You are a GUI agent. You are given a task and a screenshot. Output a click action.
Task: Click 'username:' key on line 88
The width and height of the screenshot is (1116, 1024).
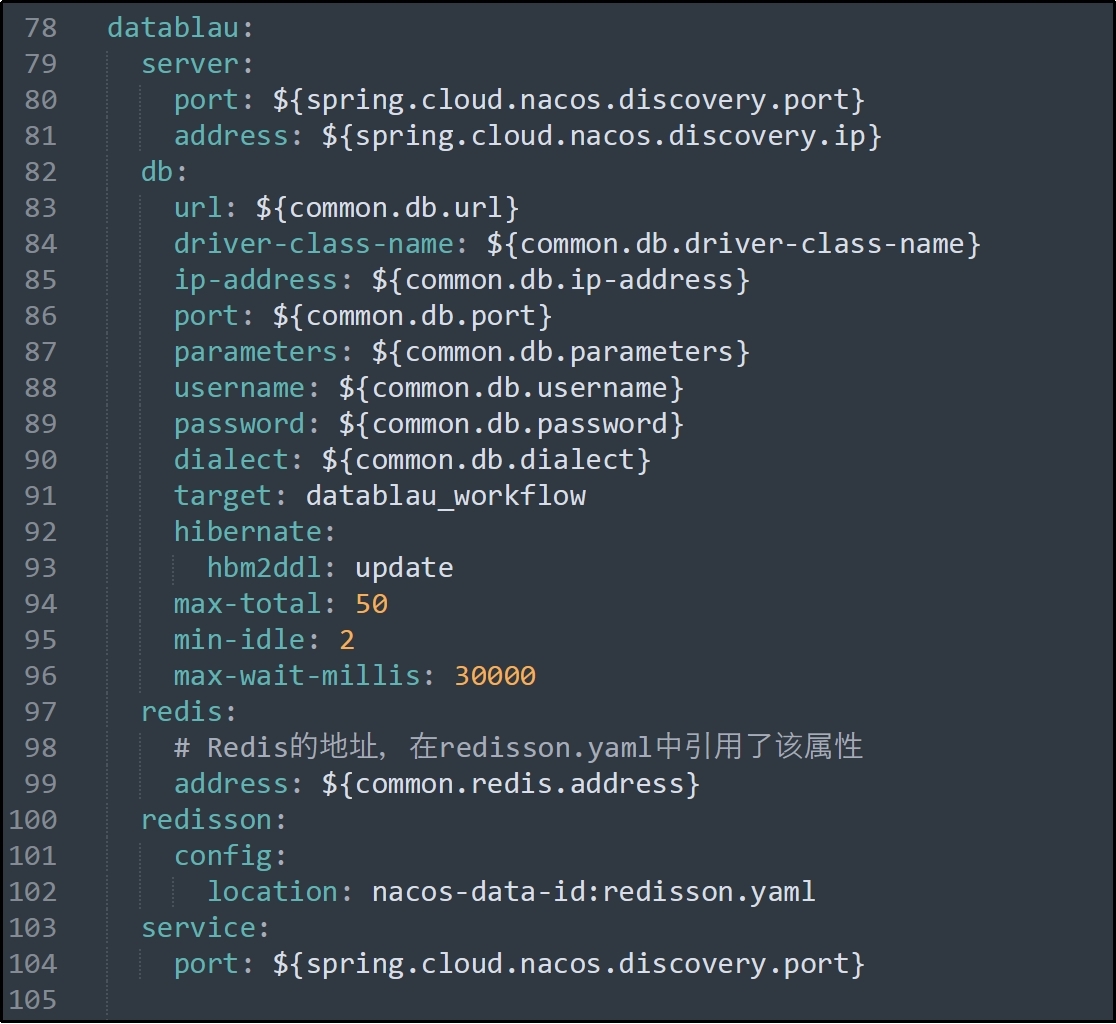246,389
